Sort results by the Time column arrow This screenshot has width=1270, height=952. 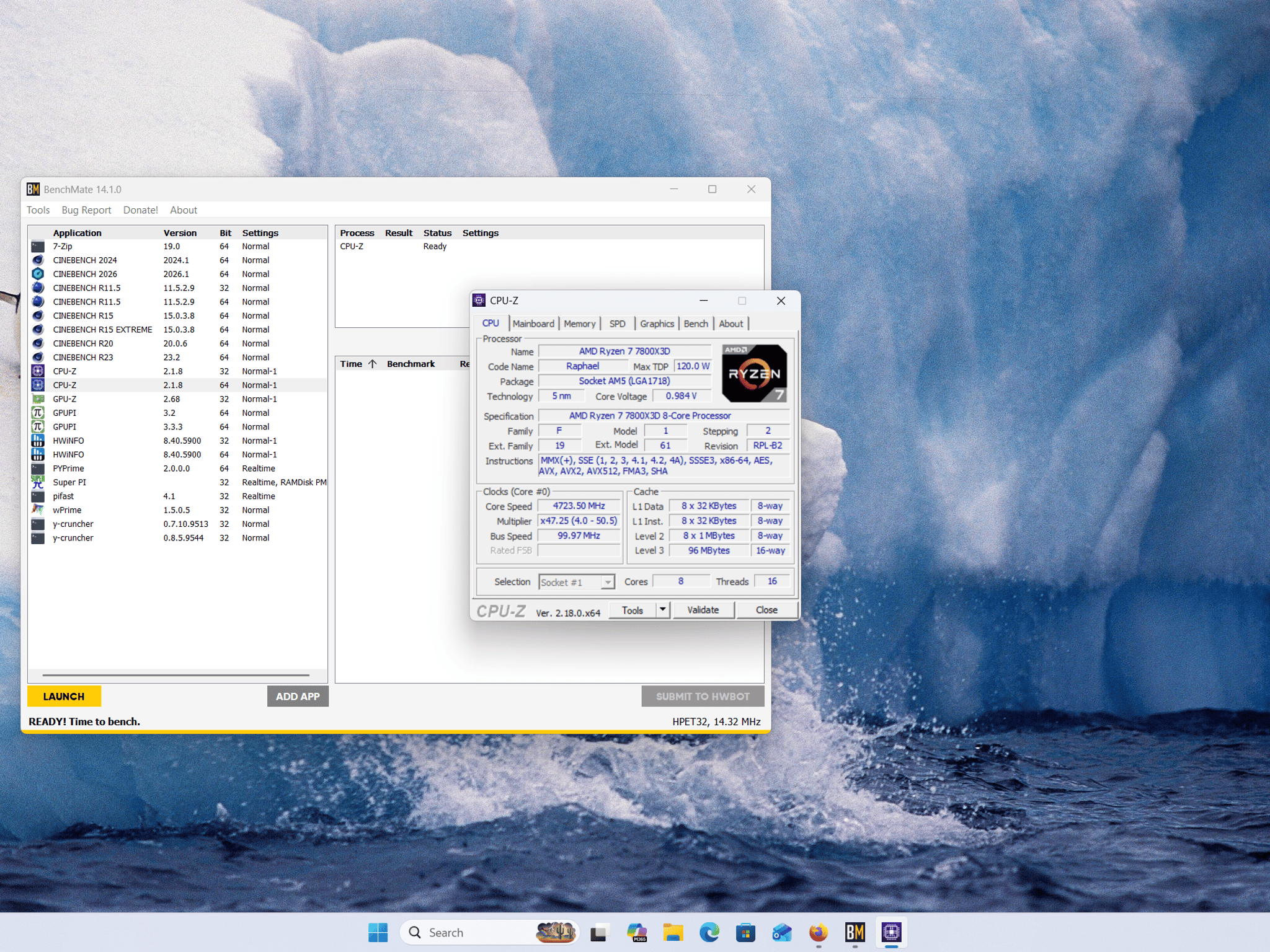point(372,364)
